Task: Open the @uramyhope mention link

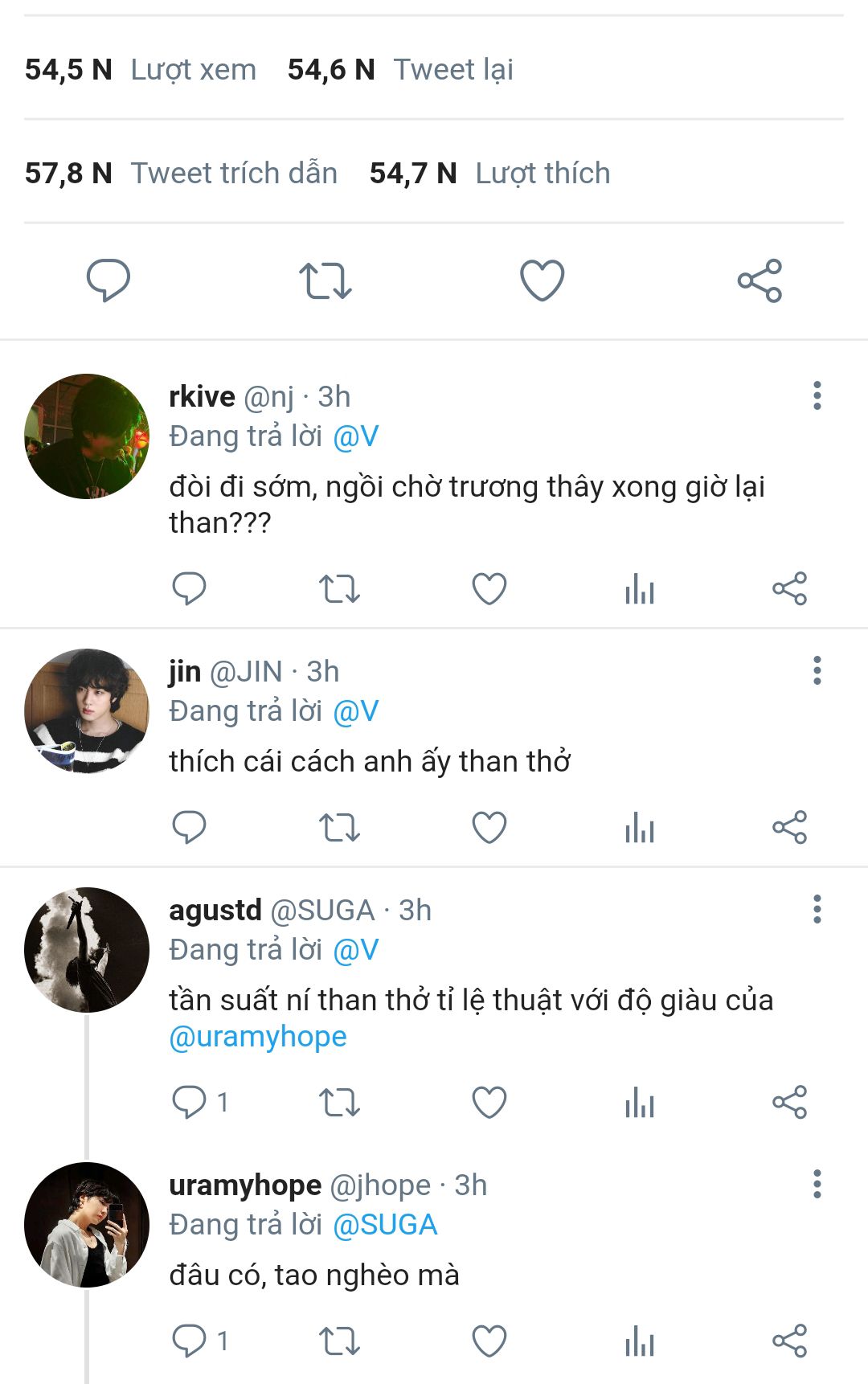Action: pos(258,1037)
